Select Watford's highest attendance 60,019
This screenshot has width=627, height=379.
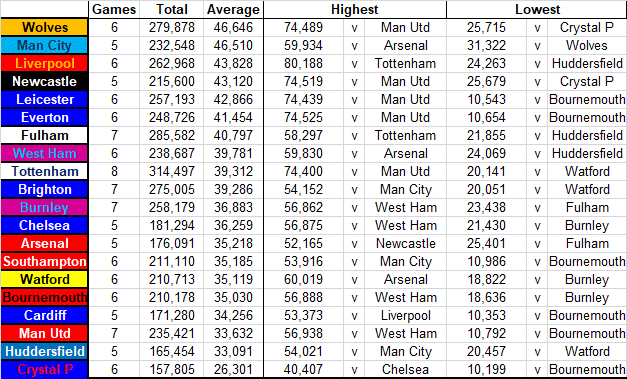(x=304, y=279)
